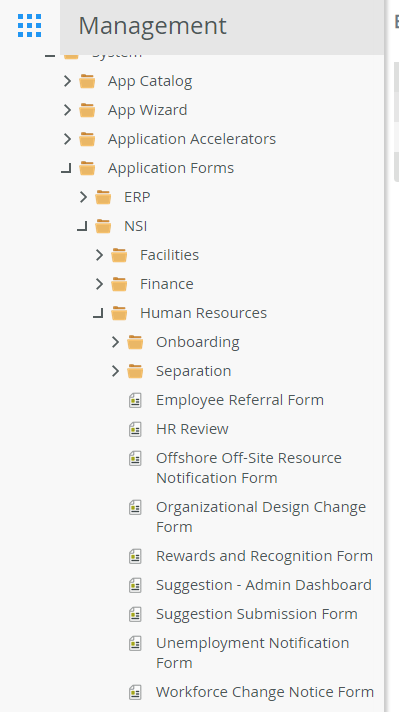Select Application Accelerators in the tree
Image resolution: width=399 pixels, height=712 pixels.
(x=192, y=139)
